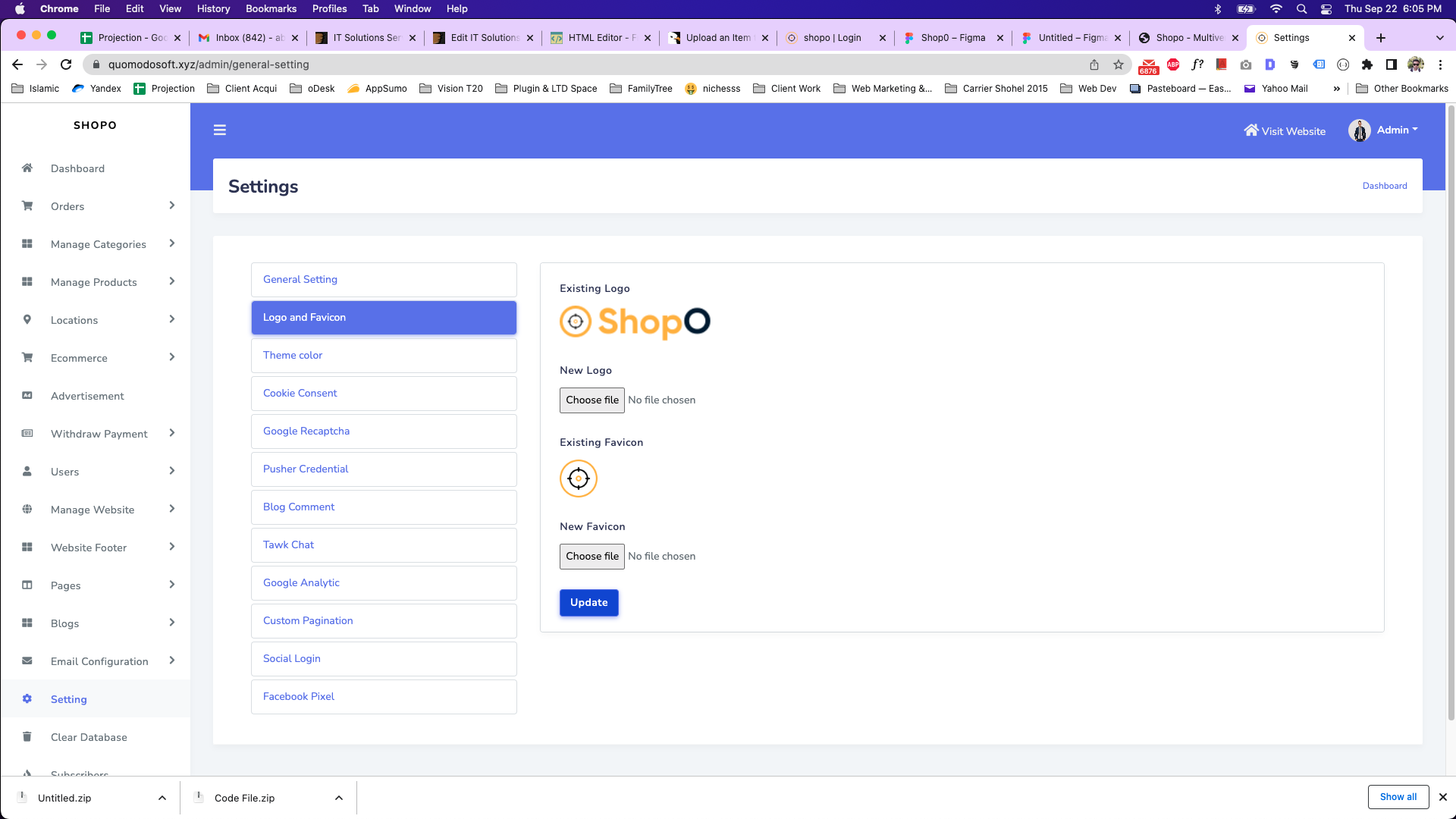Click the Clear Database trash icon

[27, 737]
